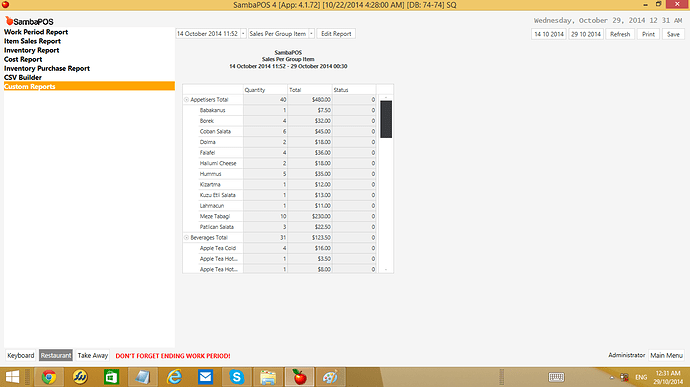
Task: Collapse the Beverages Total group
Action: pos(186,237)
